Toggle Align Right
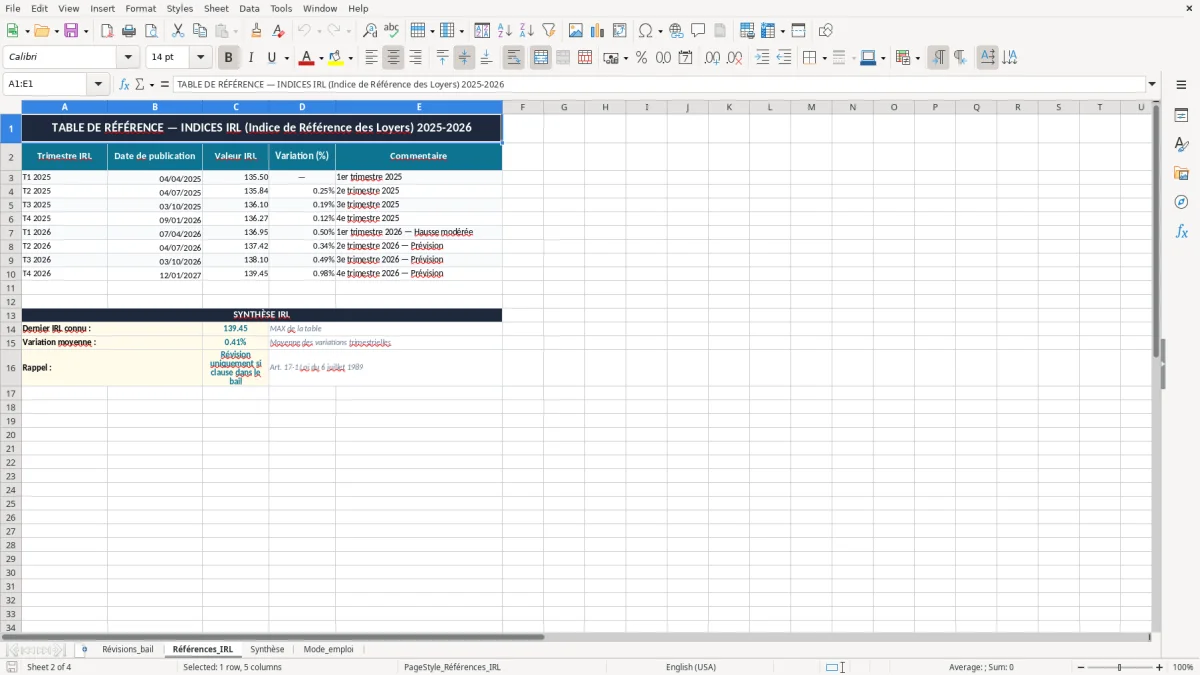This screenshot has width=1200, height=675. click(x=416, y=58)
